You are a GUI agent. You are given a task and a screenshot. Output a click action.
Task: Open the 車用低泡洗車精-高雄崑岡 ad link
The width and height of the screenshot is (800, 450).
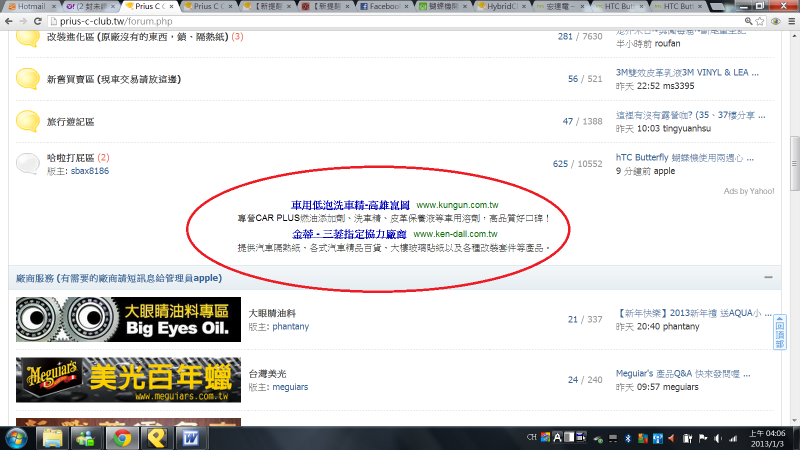(x=351, y=205)
